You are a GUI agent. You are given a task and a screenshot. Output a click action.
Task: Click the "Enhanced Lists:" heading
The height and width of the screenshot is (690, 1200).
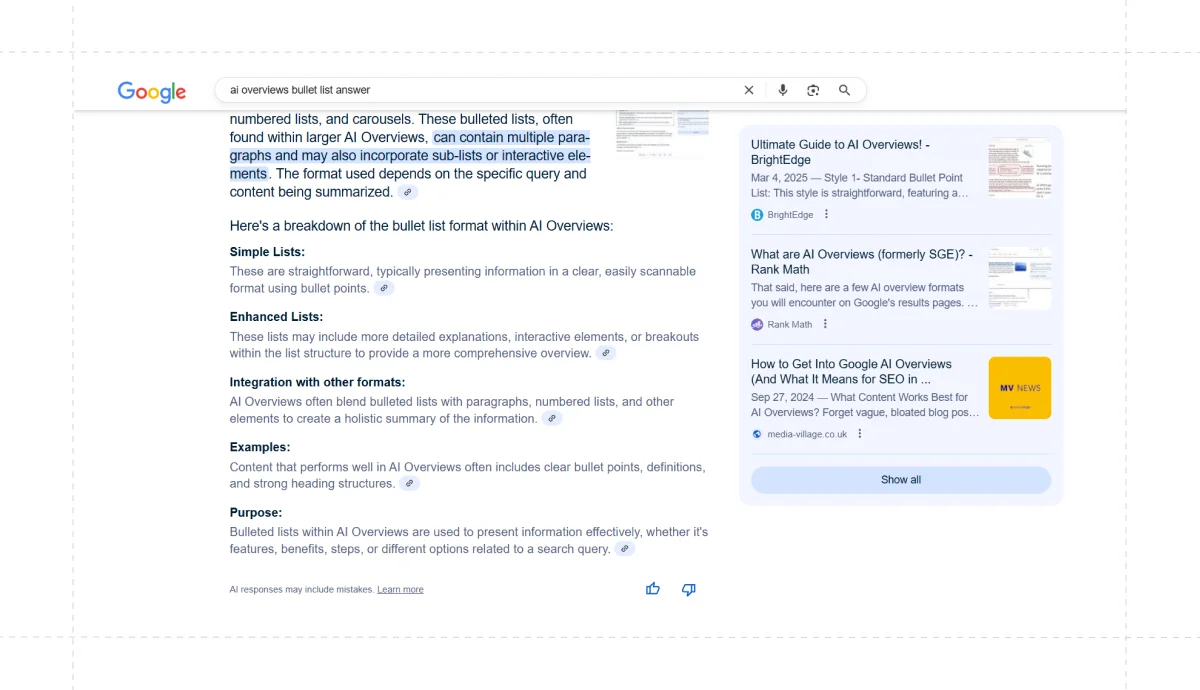point(276,317)
